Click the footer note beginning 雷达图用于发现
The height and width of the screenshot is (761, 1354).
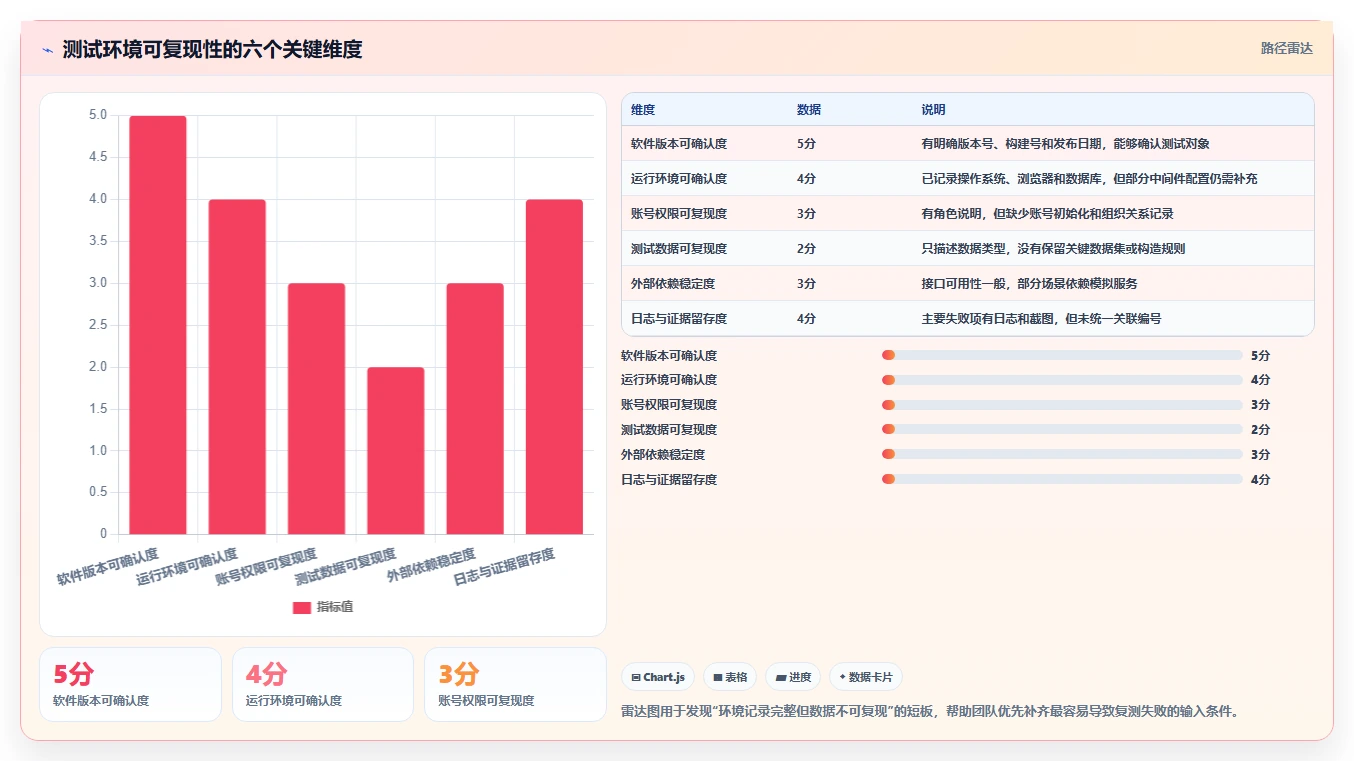[x=930, y=712]
